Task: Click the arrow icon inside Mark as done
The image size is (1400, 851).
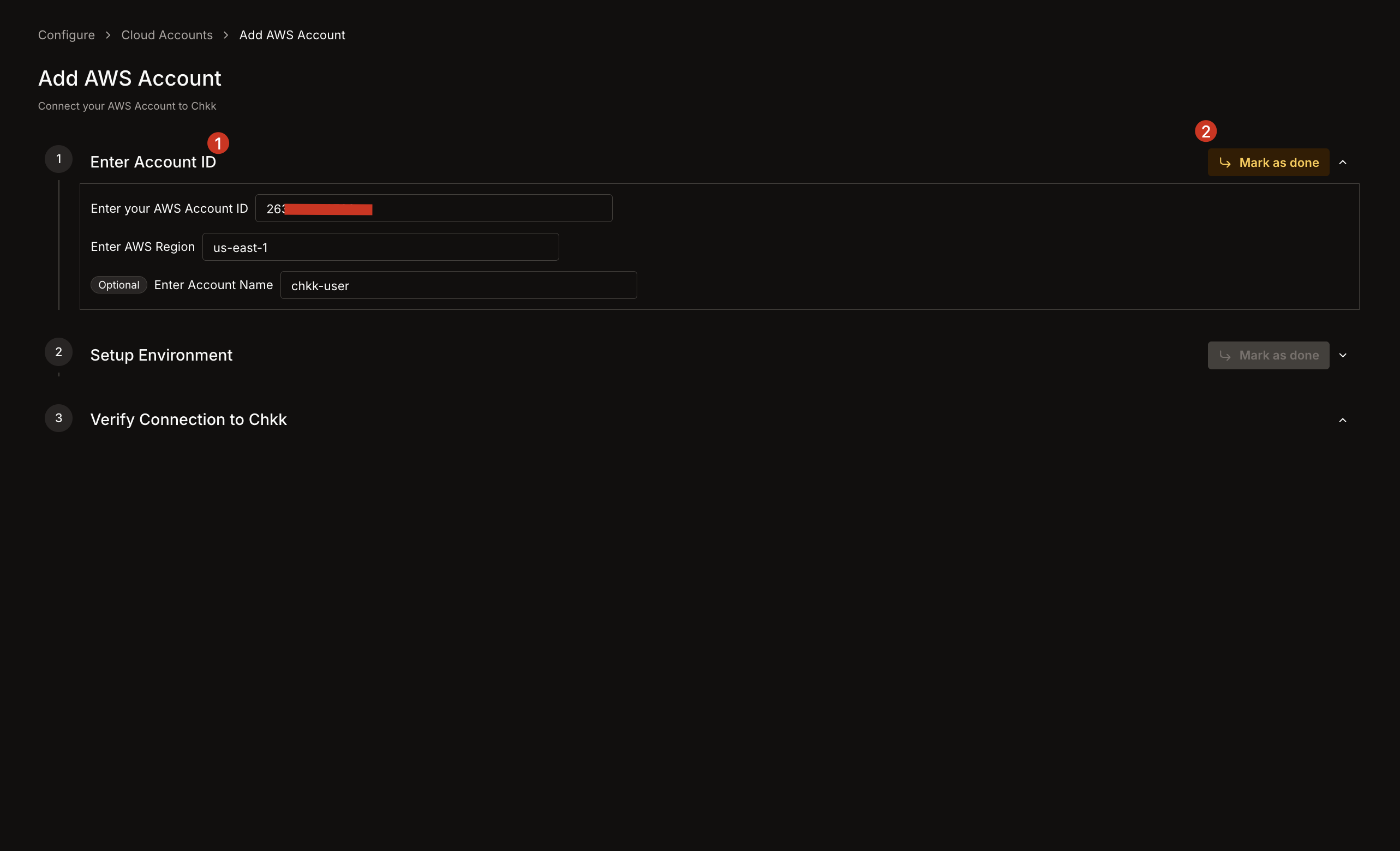Action: point(1225,163)
